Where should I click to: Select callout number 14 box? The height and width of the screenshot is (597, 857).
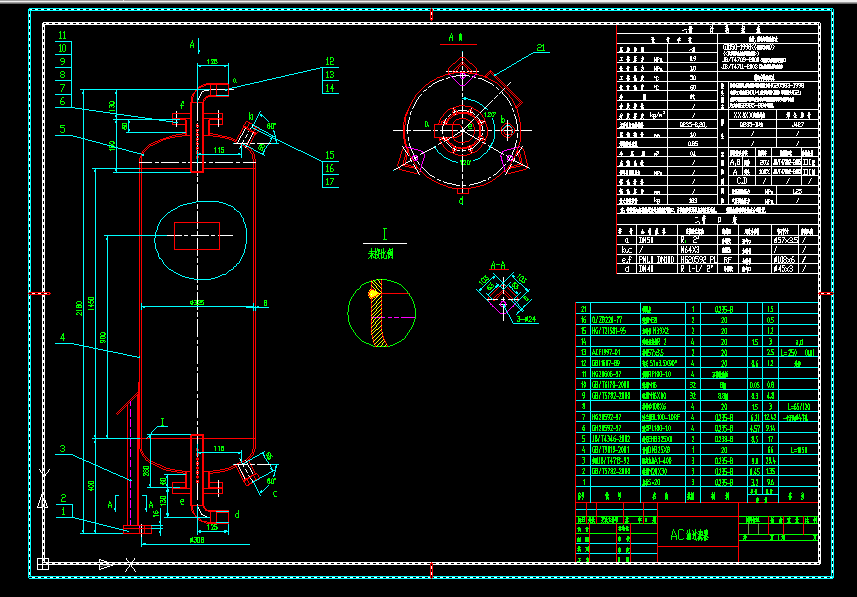(330, 87)
